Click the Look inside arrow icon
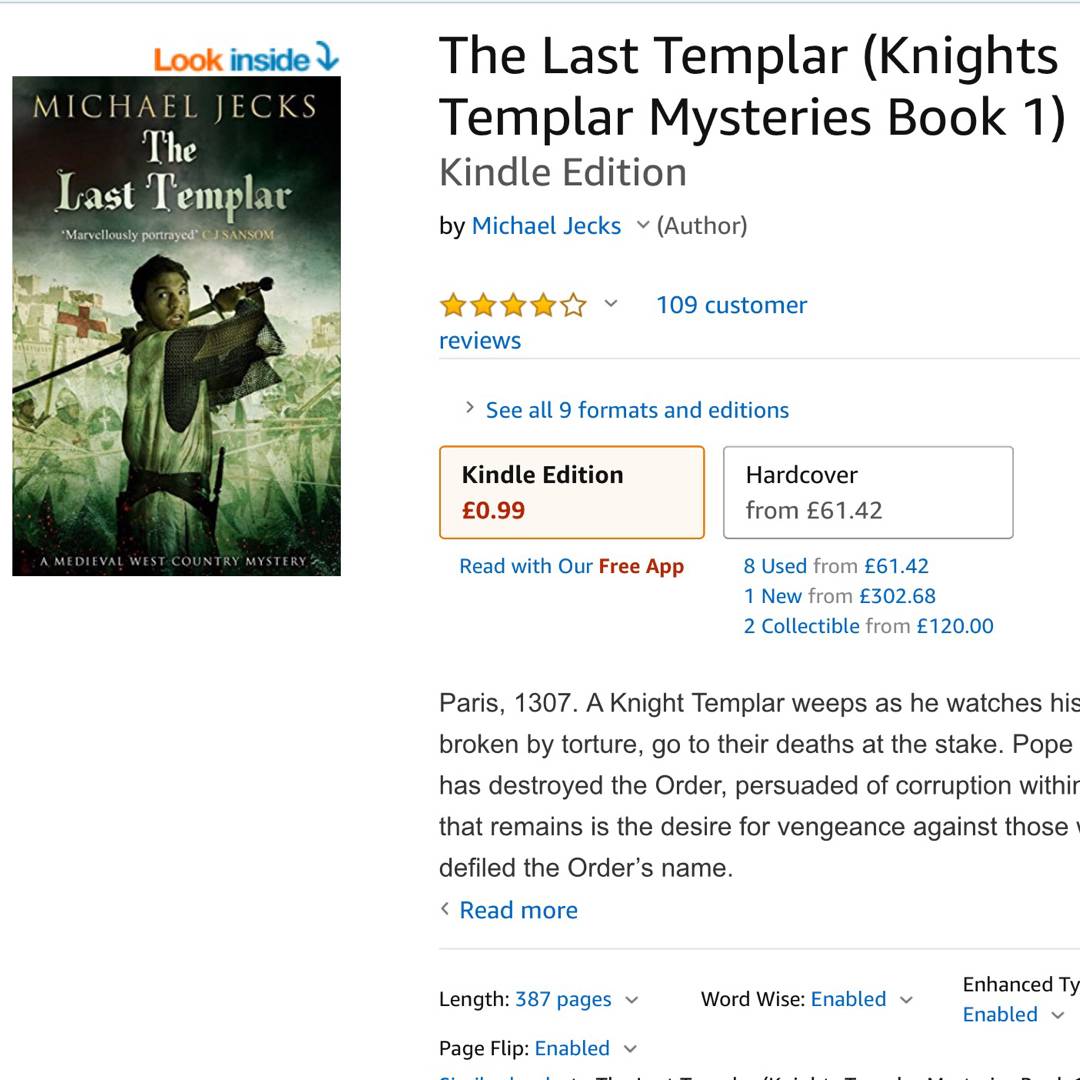Image resolution: width=1080 pixels, height=1080 pixels. pos(327,56)
